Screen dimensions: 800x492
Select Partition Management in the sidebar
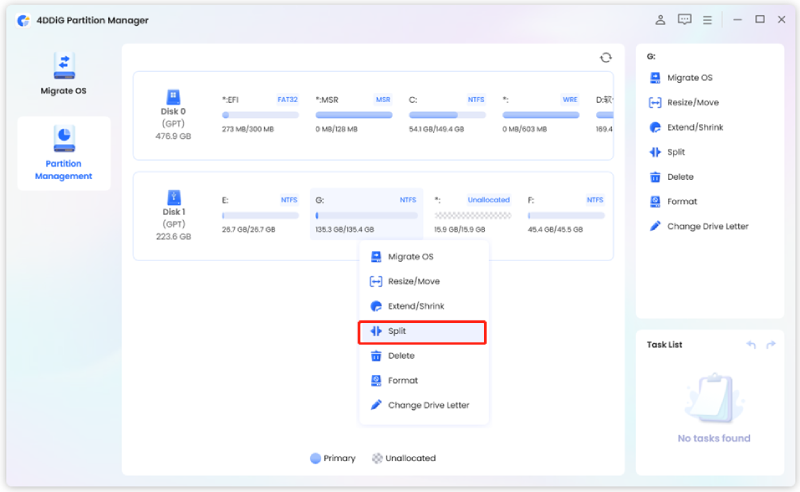pyautogui.click(x=64, y=153)
